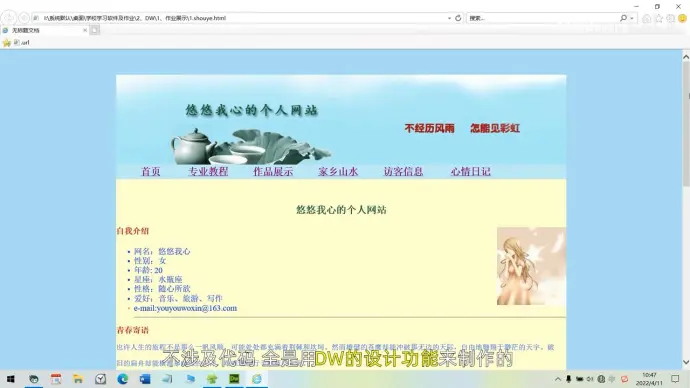690x388 pixels.
Task: Click the 自我介绍 heading
Action: click(133, 231)
